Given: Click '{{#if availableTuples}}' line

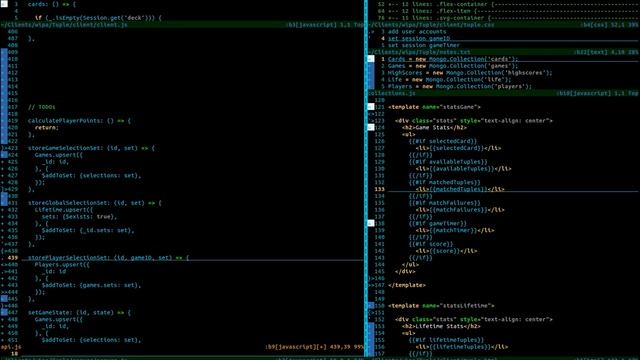Looking at the screenshot, I should coord(448,162).
